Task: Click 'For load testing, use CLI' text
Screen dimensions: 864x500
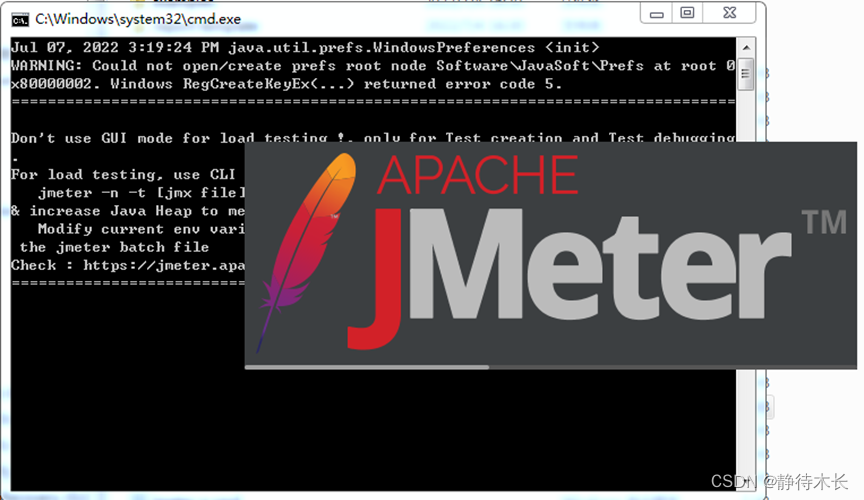Action: 123,175
